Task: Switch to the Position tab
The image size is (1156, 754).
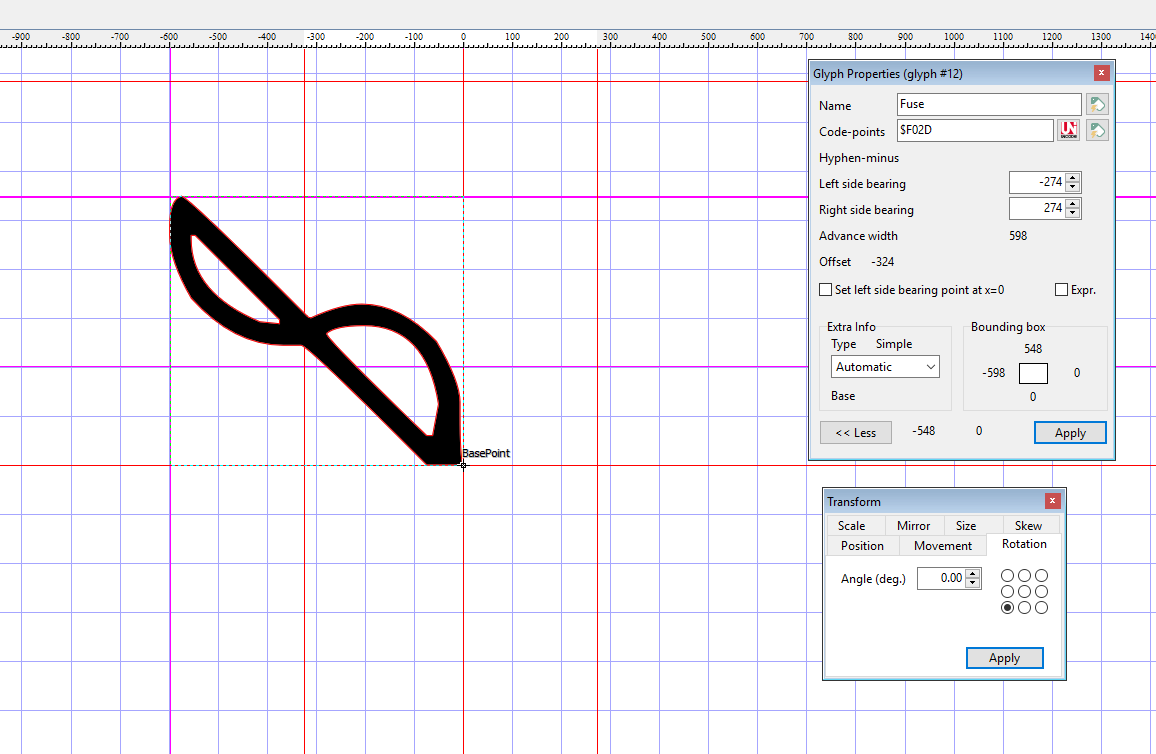Action: pos(863,545)
